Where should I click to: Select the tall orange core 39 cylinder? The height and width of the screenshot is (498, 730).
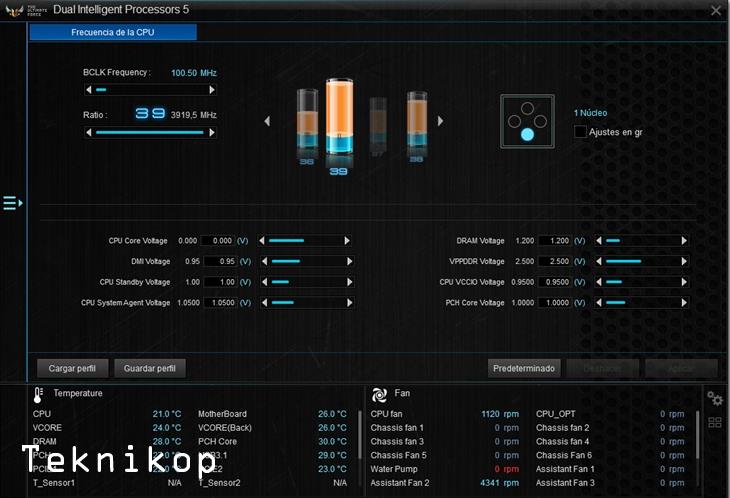coord(336,120)
